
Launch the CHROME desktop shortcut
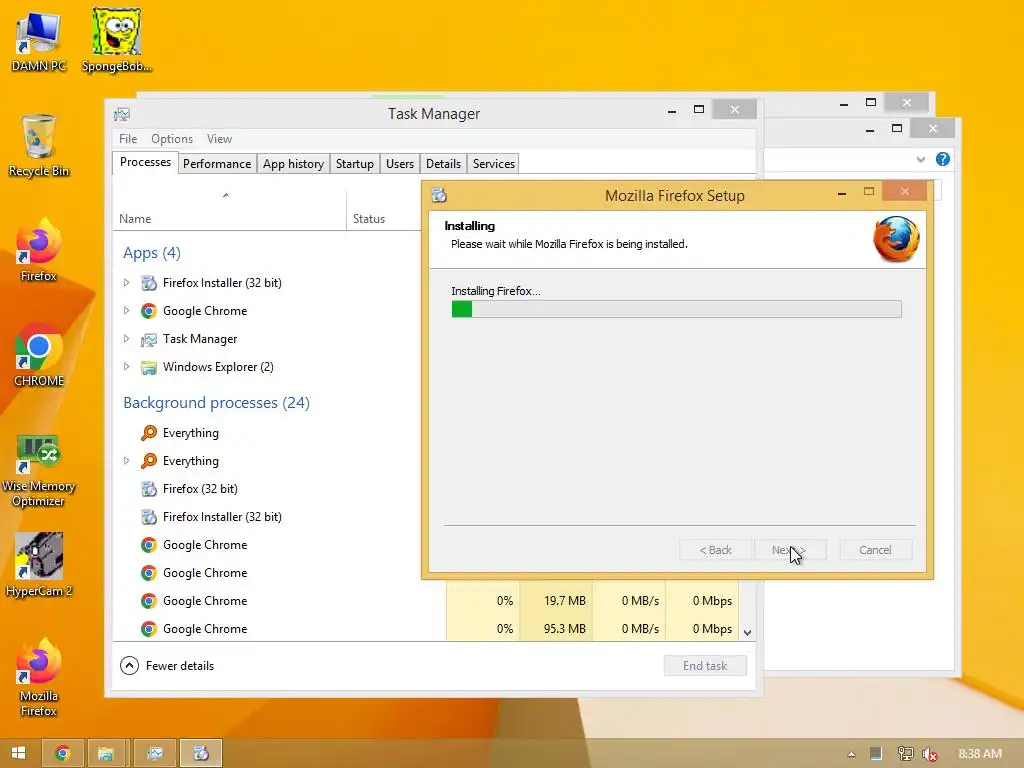(x=39, y=356)
